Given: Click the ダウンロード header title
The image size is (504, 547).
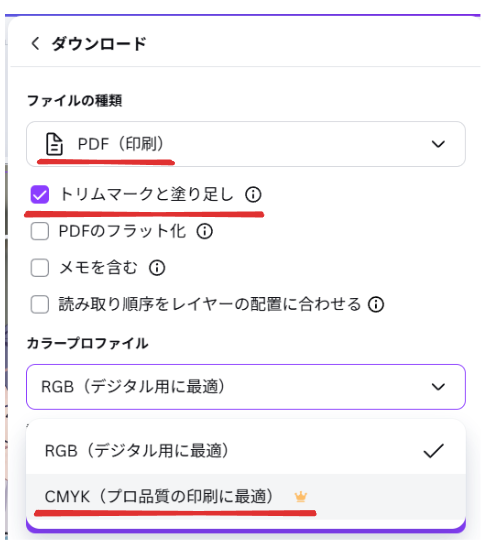Looking at the screenshot, I should [99, 44].
